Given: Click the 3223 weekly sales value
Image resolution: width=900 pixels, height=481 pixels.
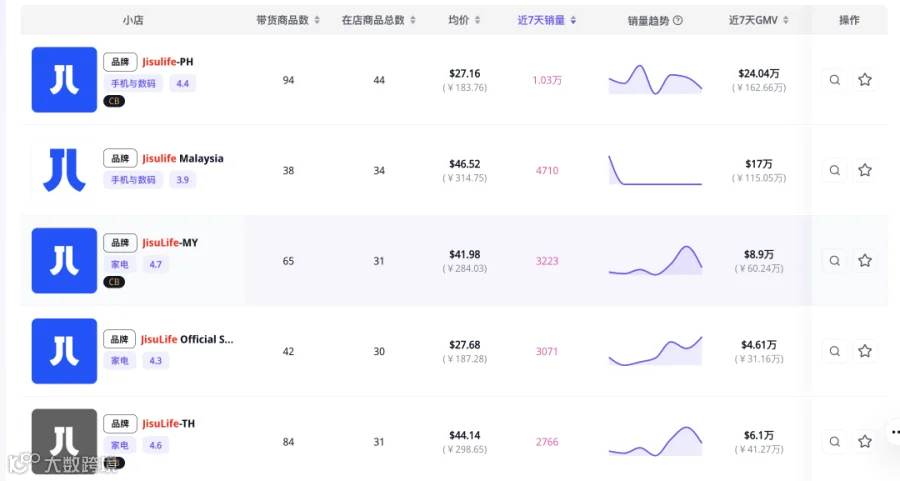Looking at the screenshot, I should click(x=547, y=261).
